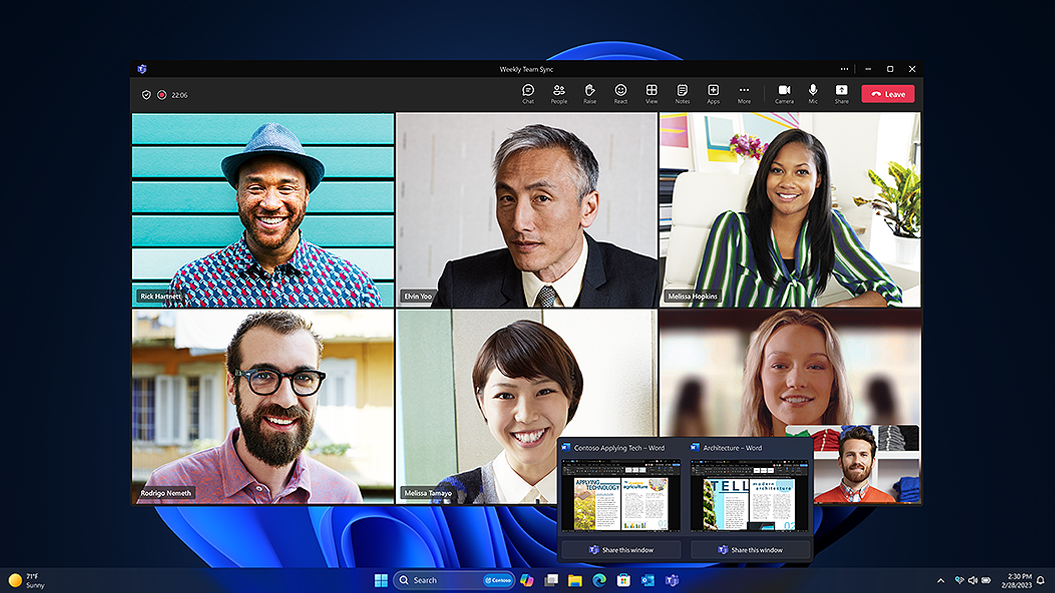Click the red recording indicator
The width and height of the screenshot is (1055, 593).
[161, 95]
